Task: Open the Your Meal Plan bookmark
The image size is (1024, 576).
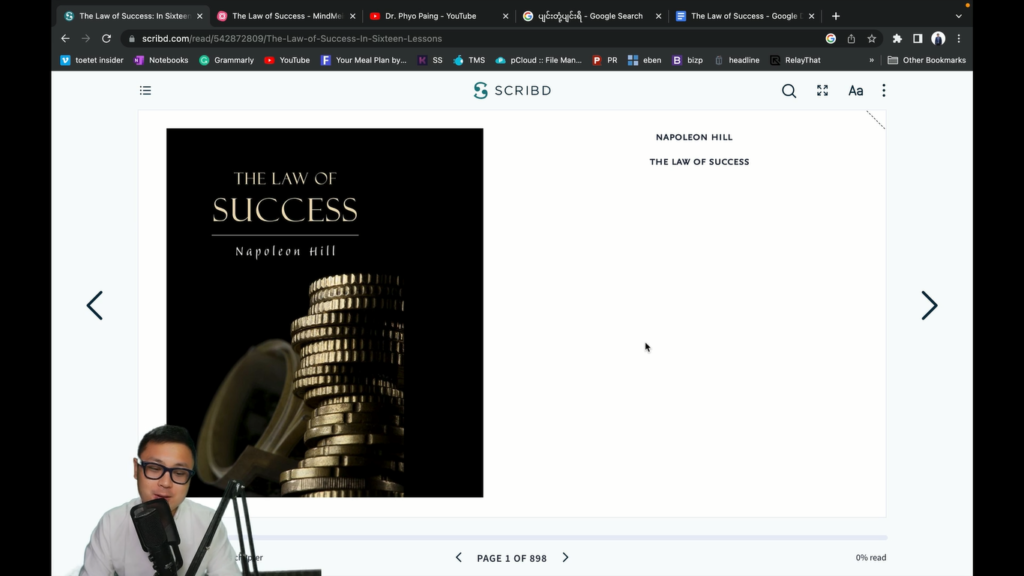Action: click(363, 60)
